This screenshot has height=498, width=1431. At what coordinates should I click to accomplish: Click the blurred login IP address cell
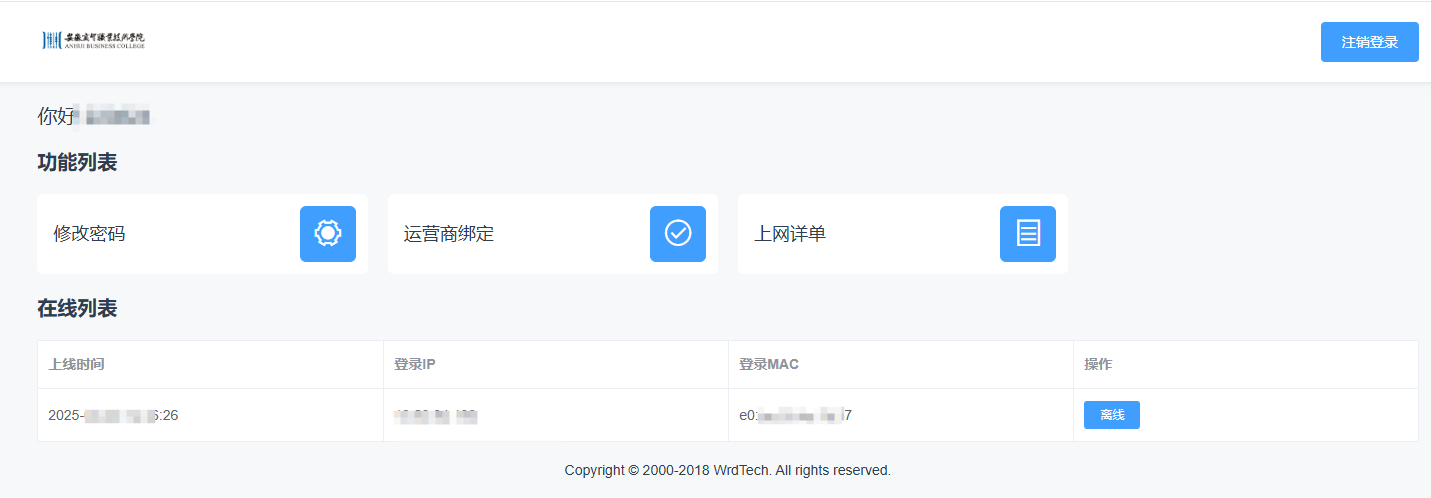click(x=436, y=415)
